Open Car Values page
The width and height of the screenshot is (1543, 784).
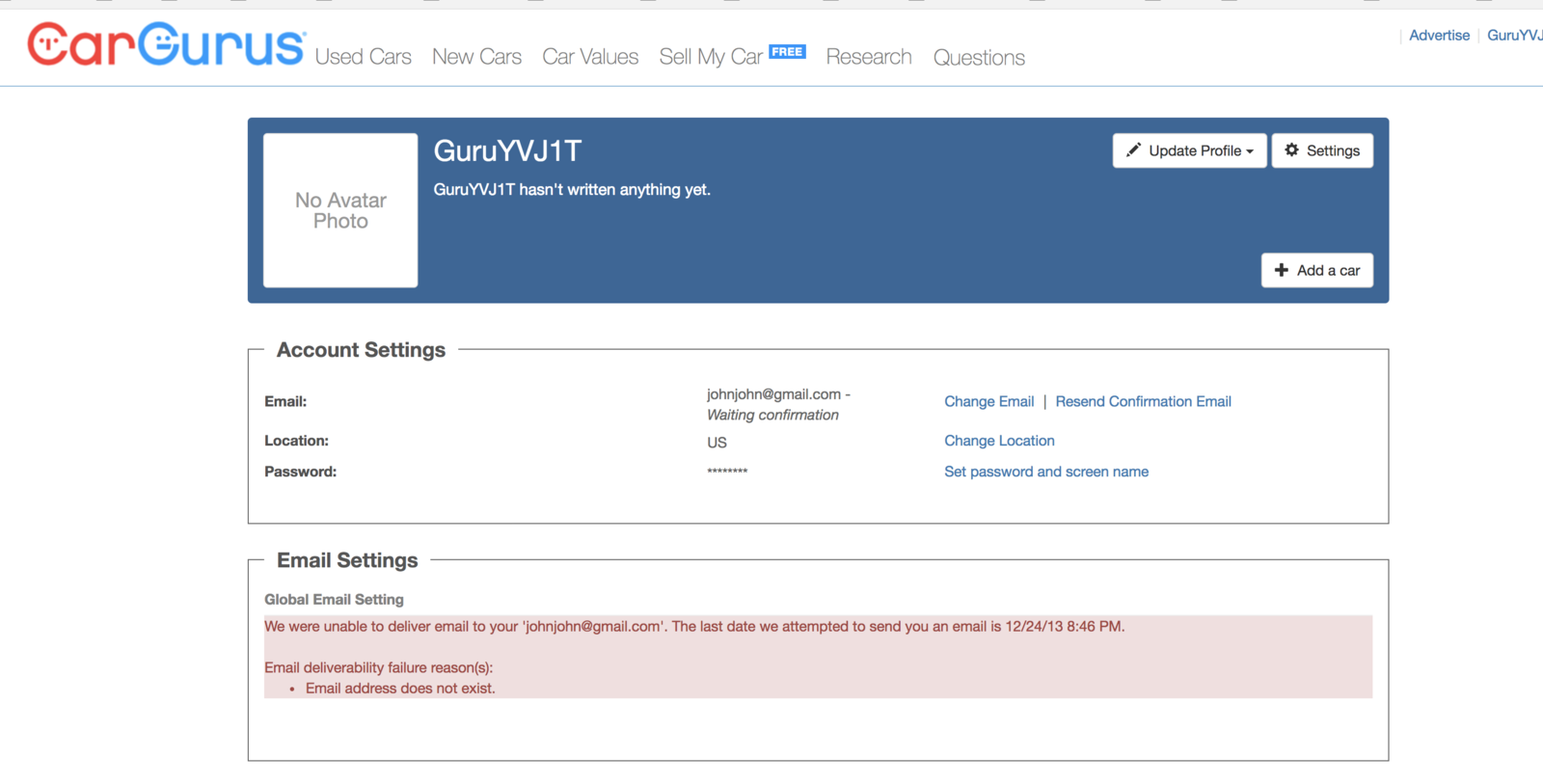590,57
